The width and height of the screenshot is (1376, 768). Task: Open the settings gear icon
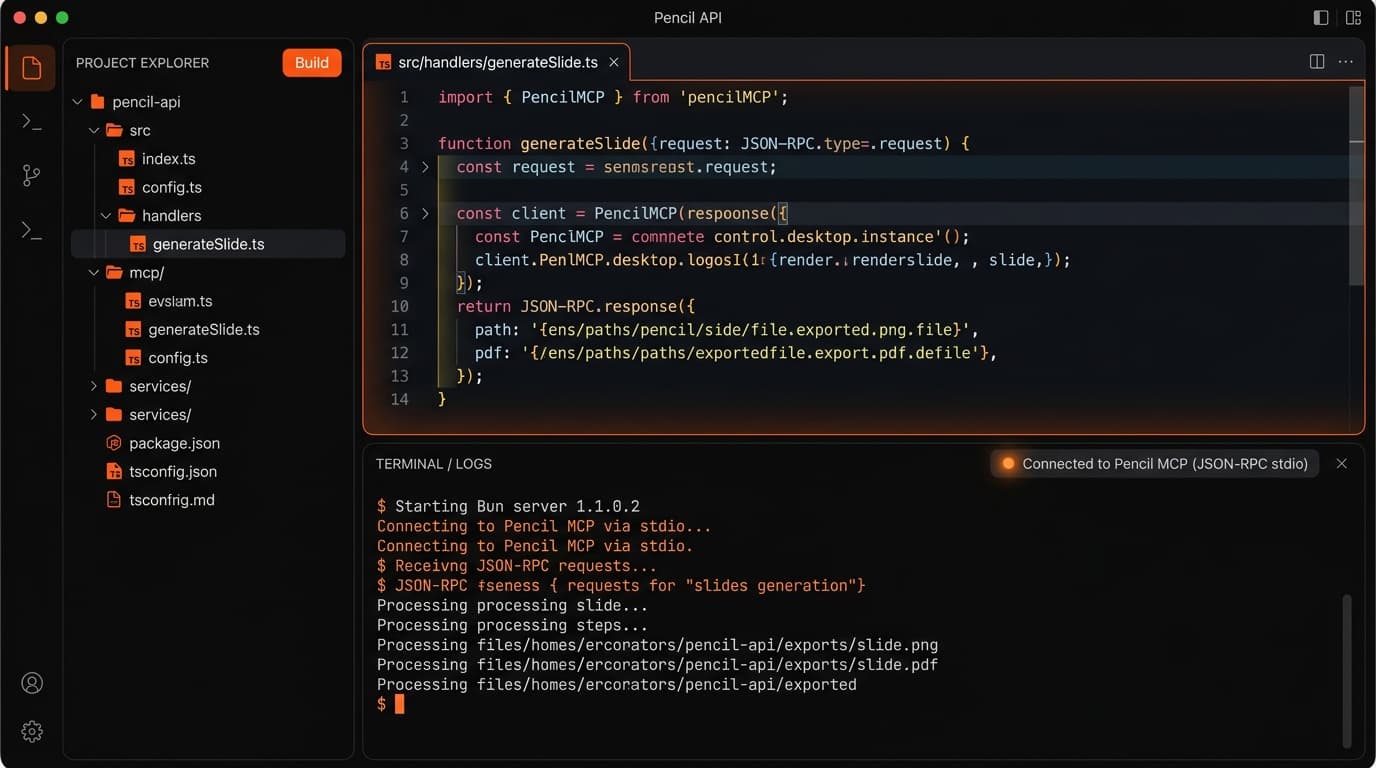click(31, 731)
